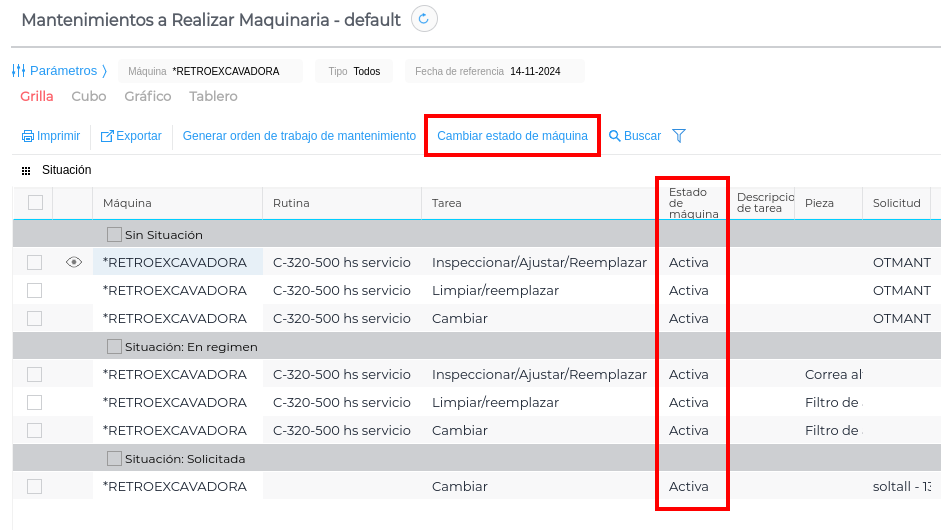Click the Exportar export icon

[x=107, y=136]
